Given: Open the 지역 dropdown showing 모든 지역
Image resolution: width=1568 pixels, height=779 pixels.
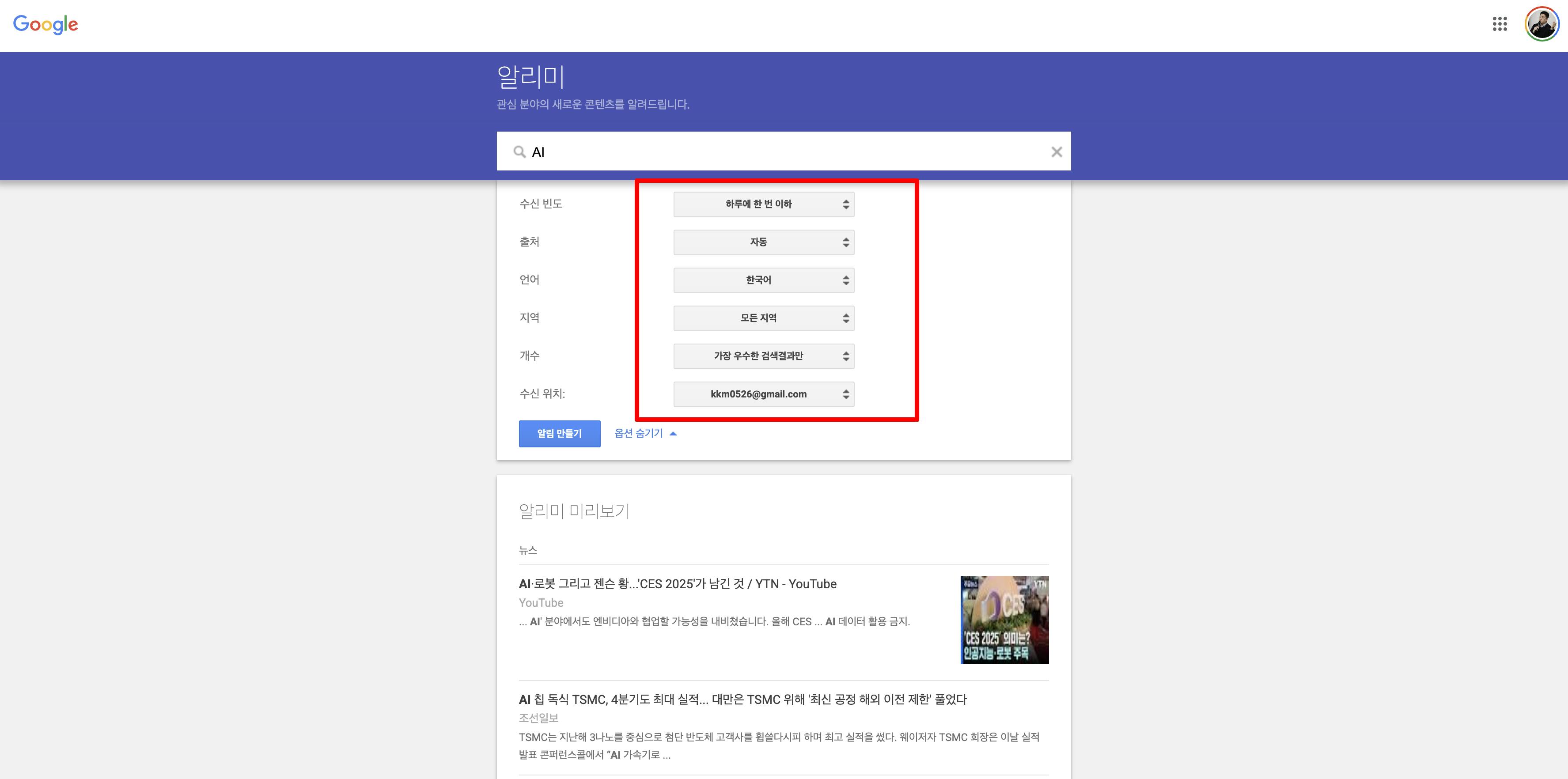Looking at the screenshot, I should (x=764, y=318).
